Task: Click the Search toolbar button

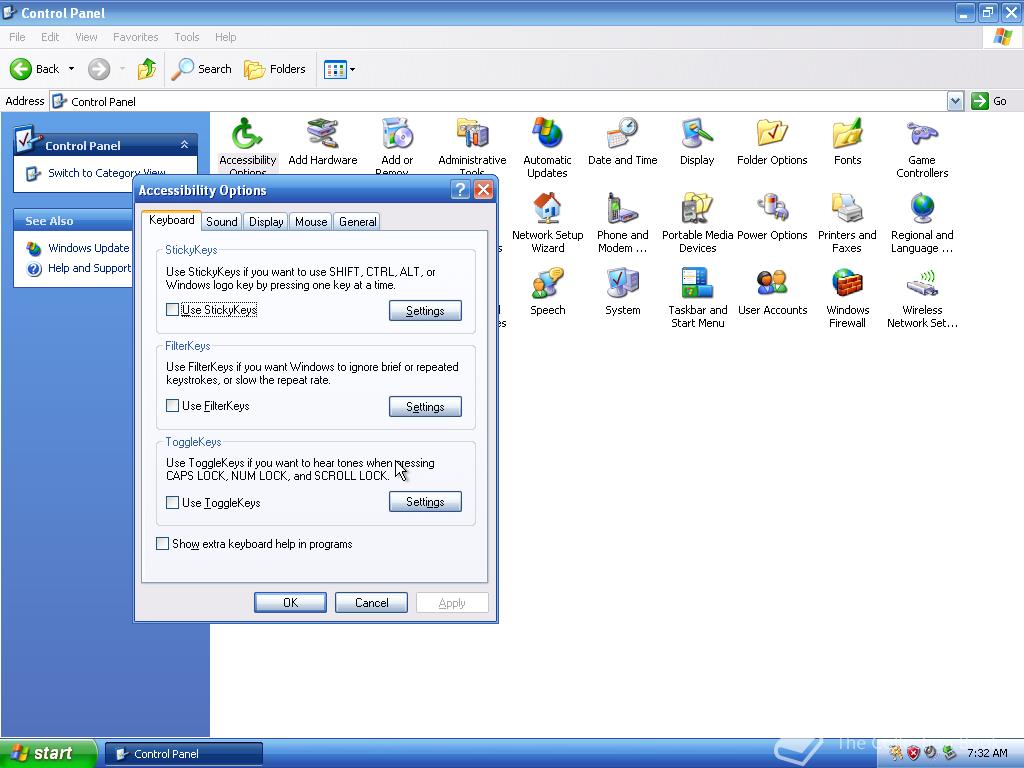Action: click(202, 69)
